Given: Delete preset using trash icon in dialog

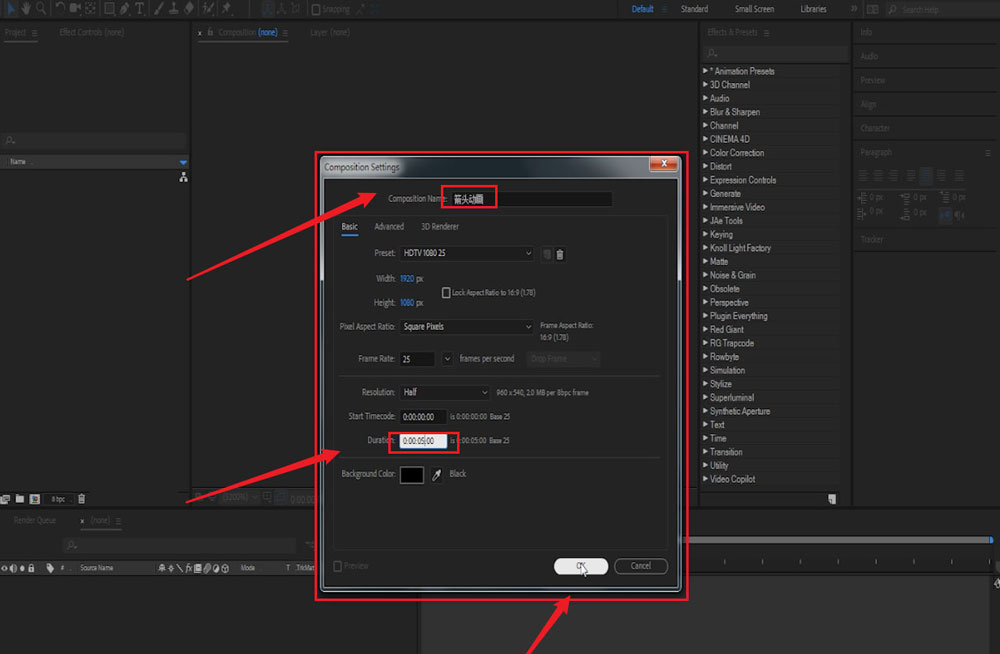Looking at the screenshot, I should [x=560, y=254].
